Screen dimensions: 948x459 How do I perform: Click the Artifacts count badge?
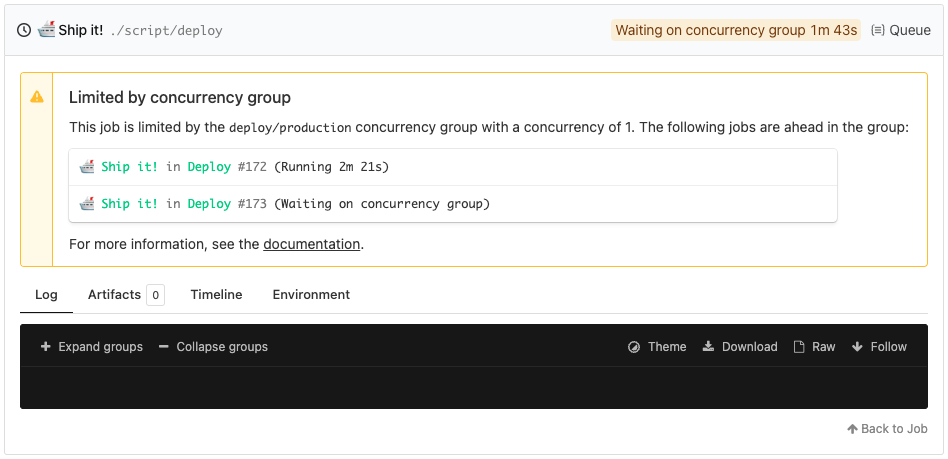pos(155,295)
